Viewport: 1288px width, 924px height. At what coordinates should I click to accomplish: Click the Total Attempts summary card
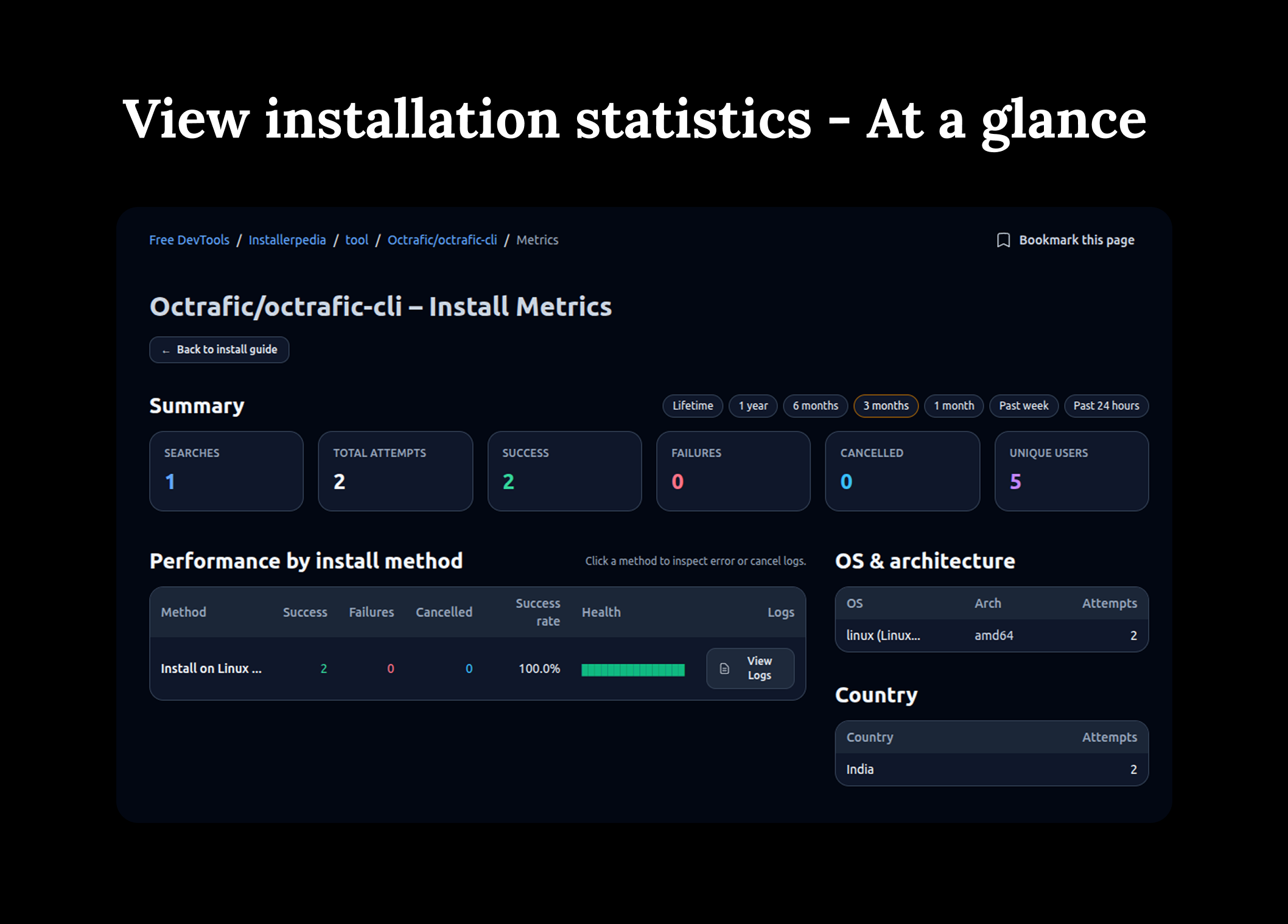pyautogui.click(x=396, y=471)
